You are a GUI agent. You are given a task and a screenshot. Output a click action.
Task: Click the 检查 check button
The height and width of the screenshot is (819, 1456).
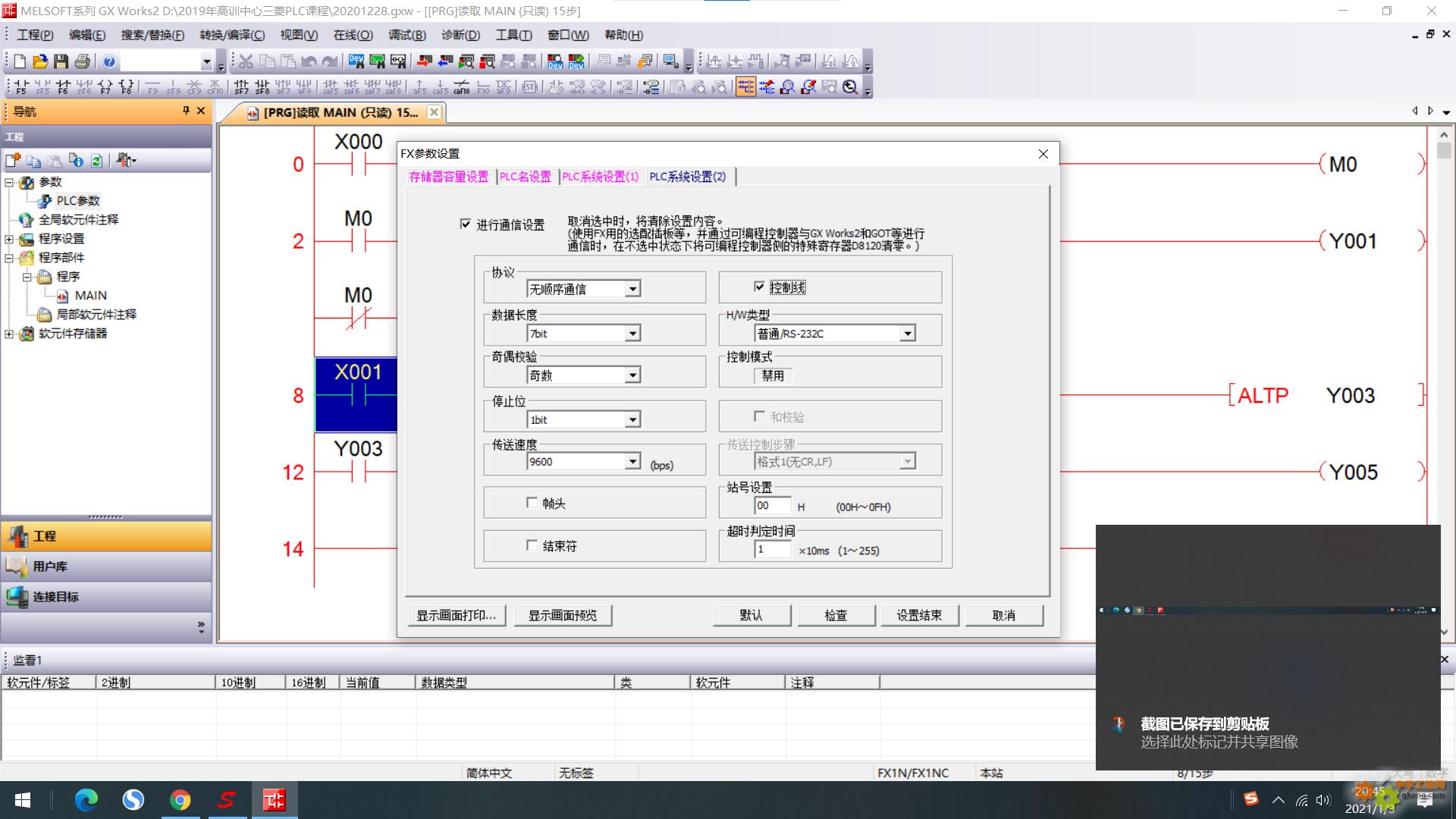point(836,615)
